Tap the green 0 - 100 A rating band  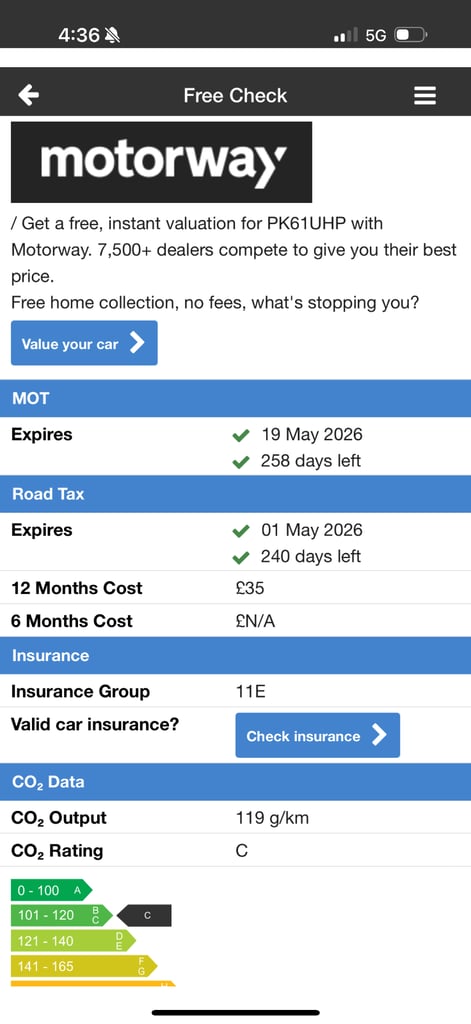coord(52,890)
